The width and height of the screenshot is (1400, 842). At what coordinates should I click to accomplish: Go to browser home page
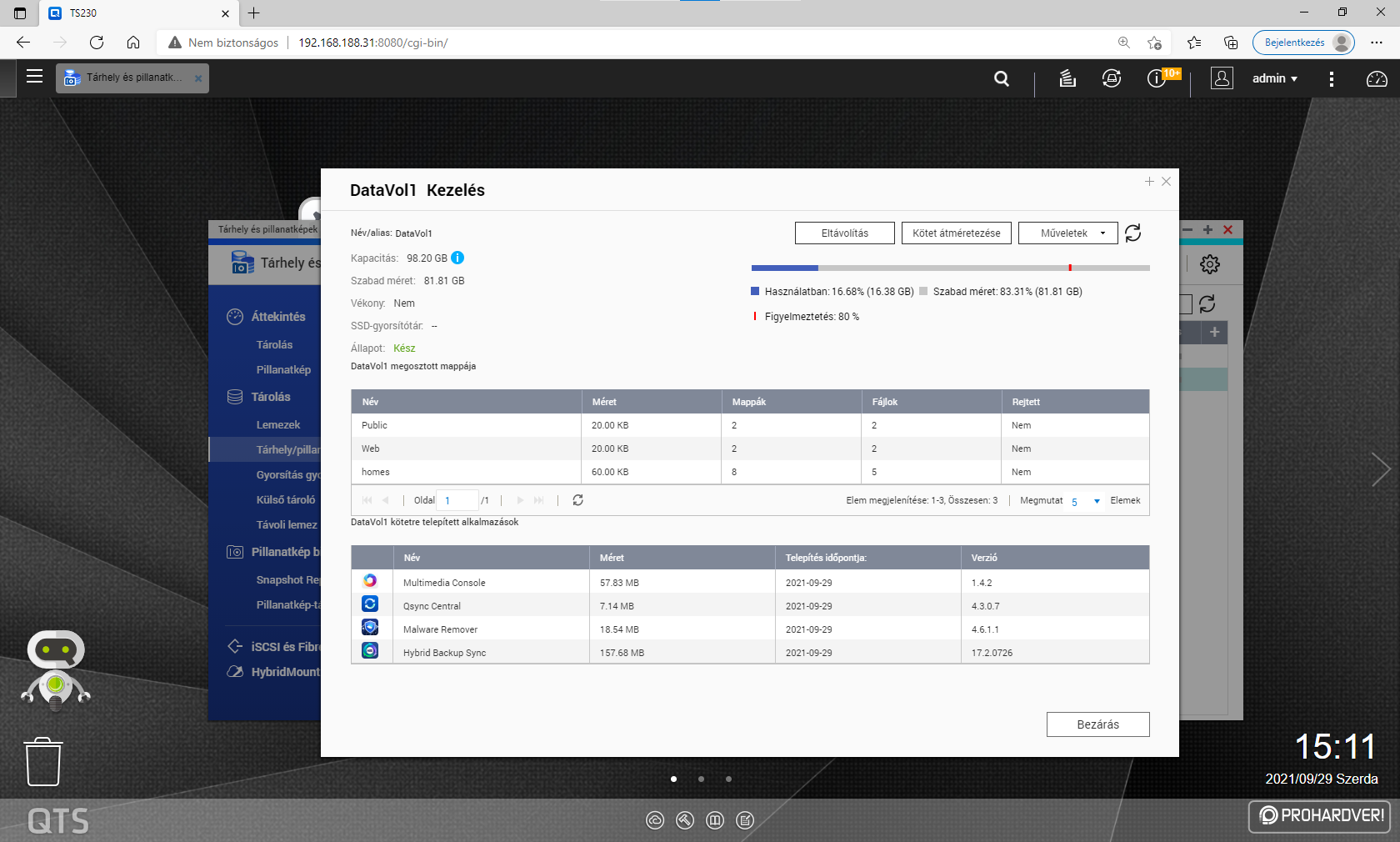[x=133, y=43]
